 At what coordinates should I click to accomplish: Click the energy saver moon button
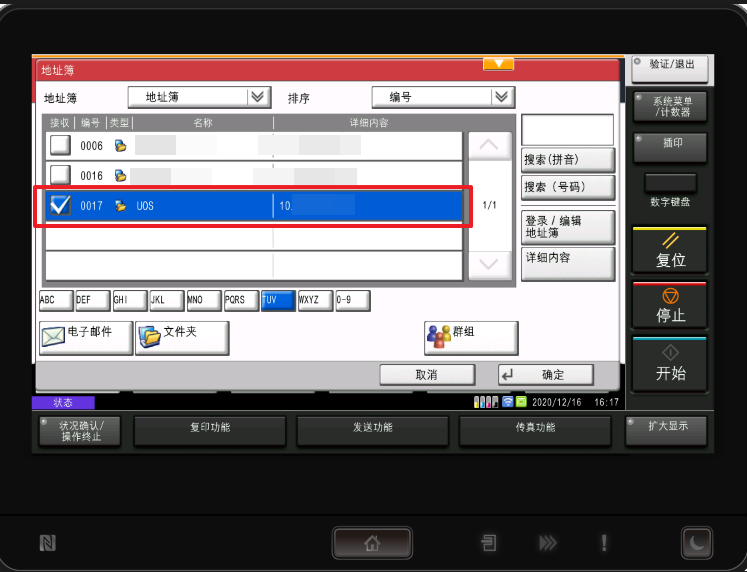click(x=697, y=542)
